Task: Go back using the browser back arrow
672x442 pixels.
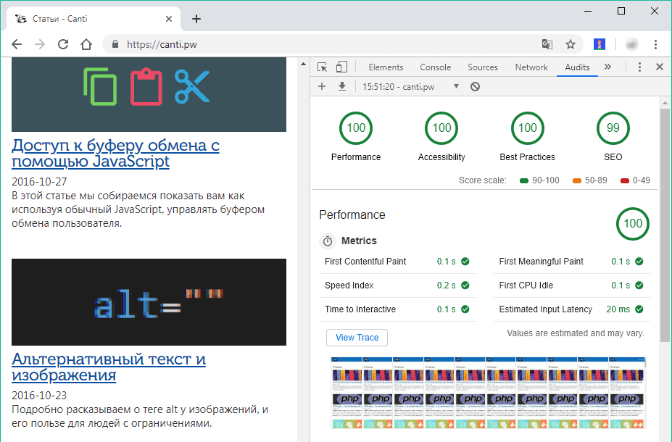Action: click(x=17, y=44)
